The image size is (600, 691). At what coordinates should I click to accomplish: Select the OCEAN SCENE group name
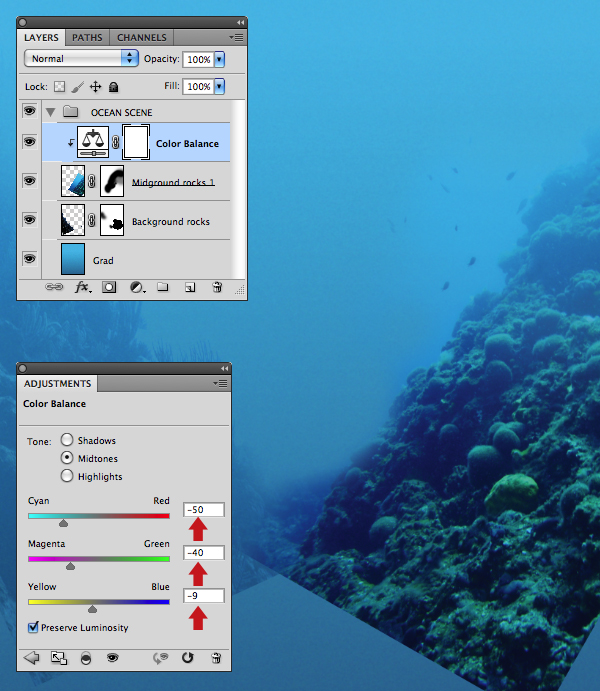pos(122,113)
